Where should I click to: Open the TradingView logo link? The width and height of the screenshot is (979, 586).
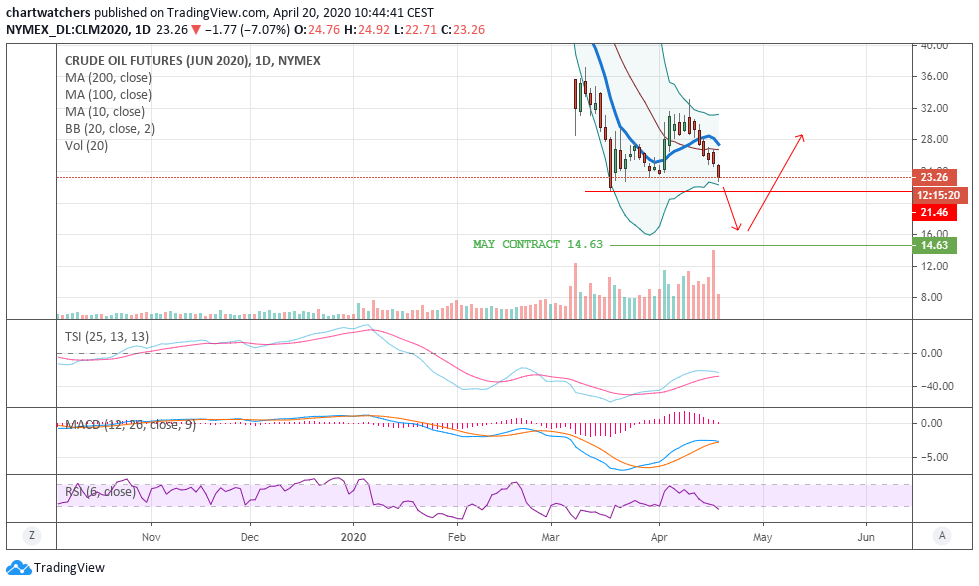pos(56,568)
